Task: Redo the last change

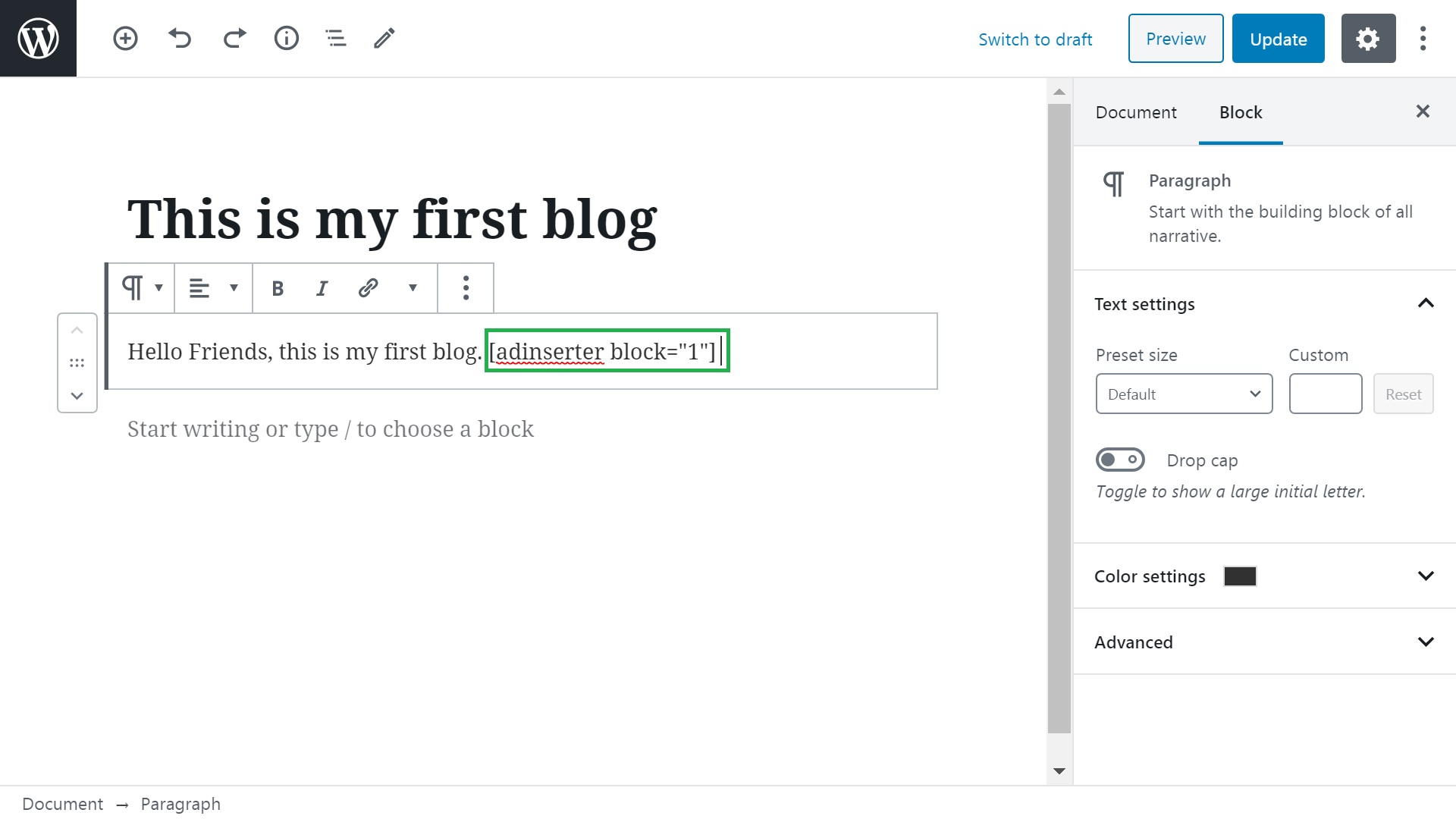Action: coord(234,38)
